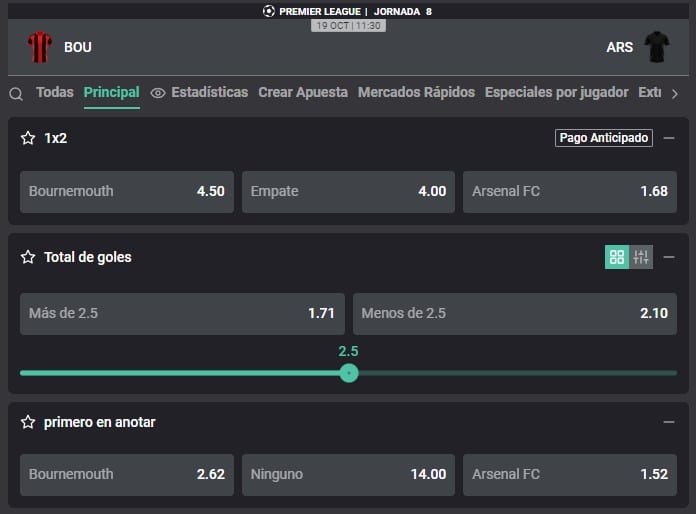Collapse the Total de goles section
Viewport: 696px width, 514px height.
[x=669, y=257]
